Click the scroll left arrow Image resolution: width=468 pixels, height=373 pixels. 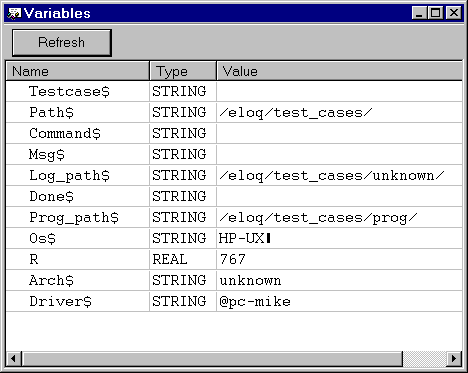[14, 359]
